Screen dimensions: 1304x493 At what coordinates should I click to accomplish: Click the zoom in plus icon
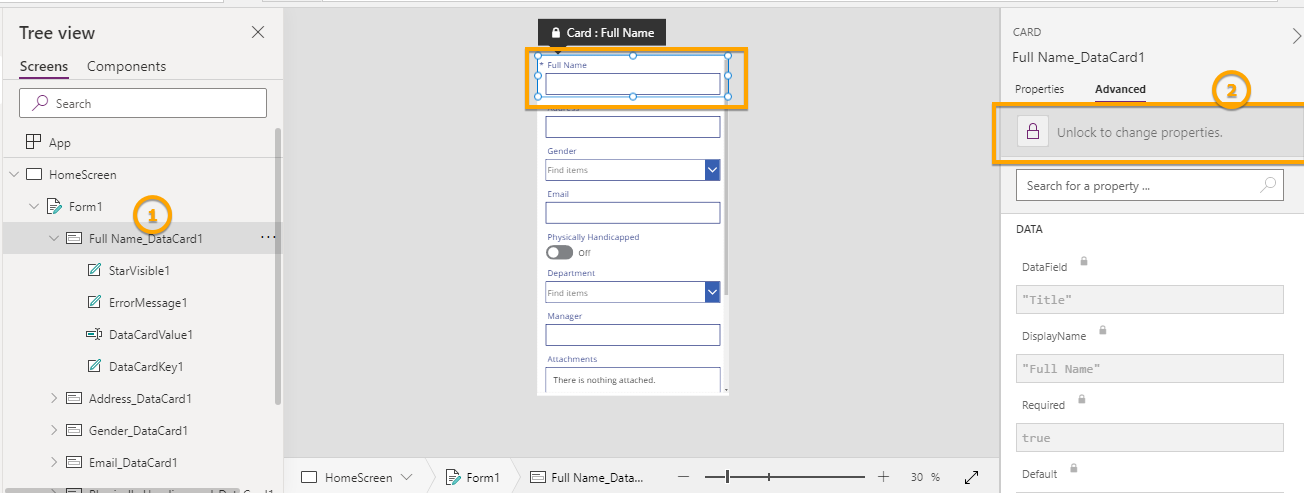pos(883,477)
